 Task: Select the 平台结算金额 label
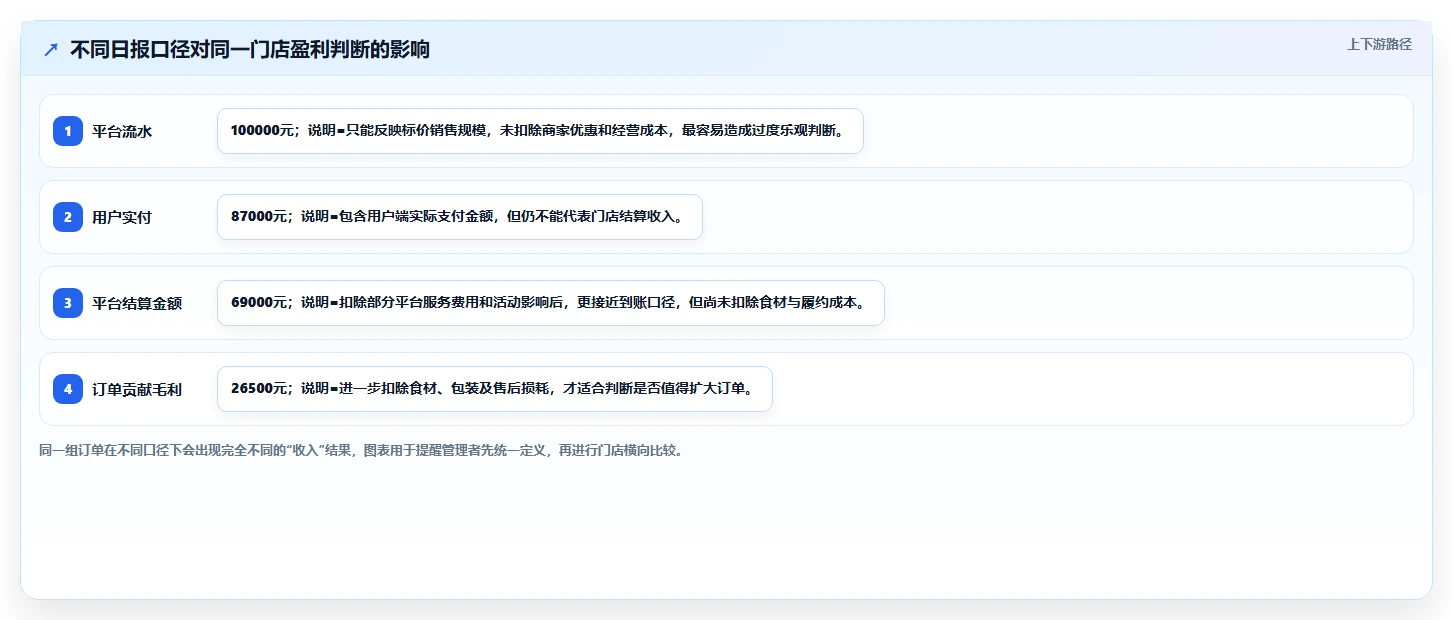coord(137,303)
